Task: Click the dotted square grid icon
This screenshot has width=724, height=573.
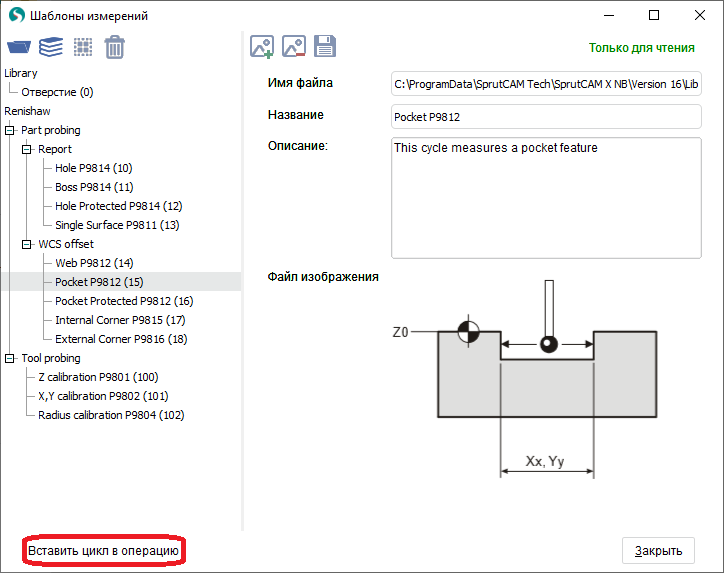Action: (x=83, y=47)
